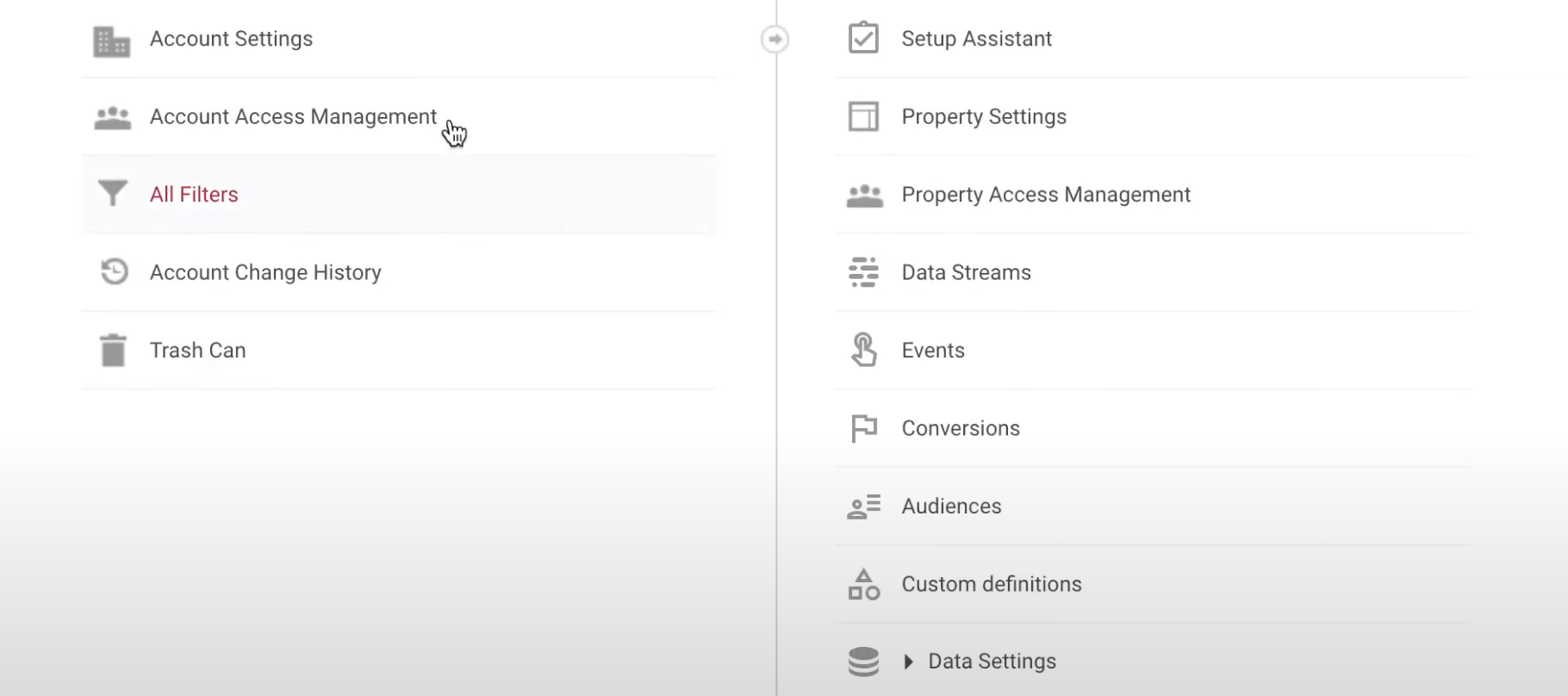Click the Data Streams icon
This screenshot has height=696, width=1568.
(863, 272)
